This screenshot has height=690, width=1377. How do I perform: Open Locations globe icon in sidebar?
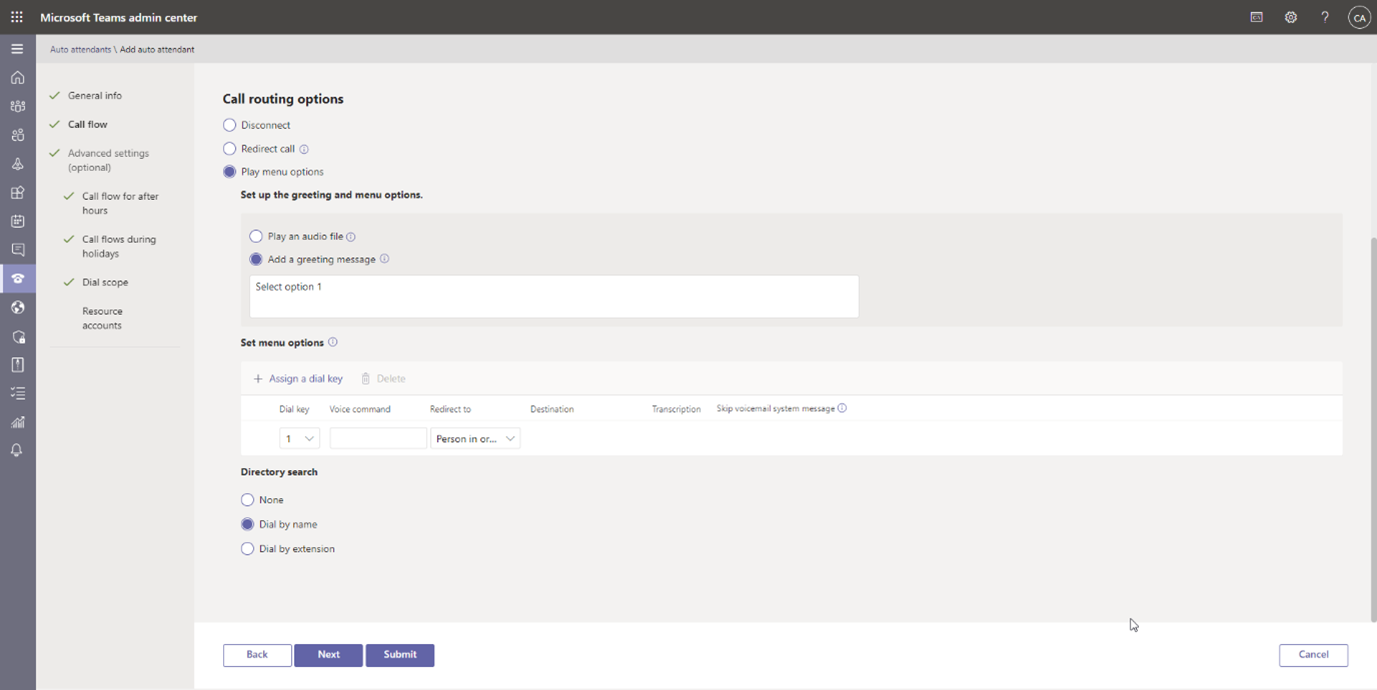tap(17, 307)
